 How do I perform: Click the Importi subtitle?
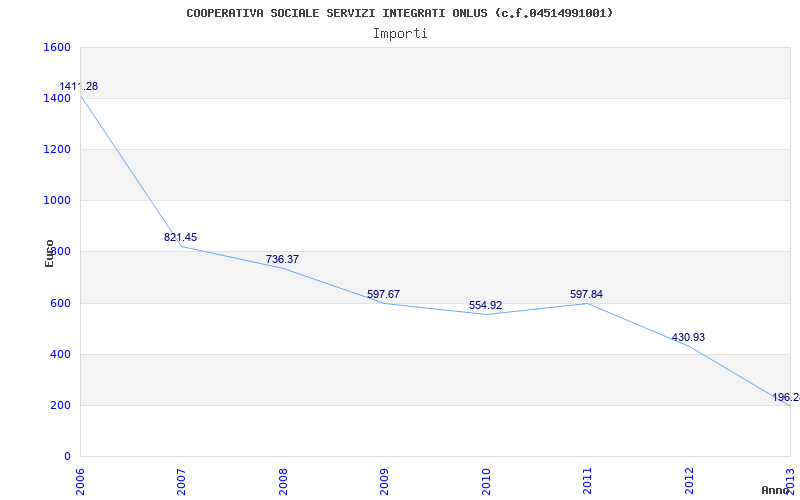(400, 34)
